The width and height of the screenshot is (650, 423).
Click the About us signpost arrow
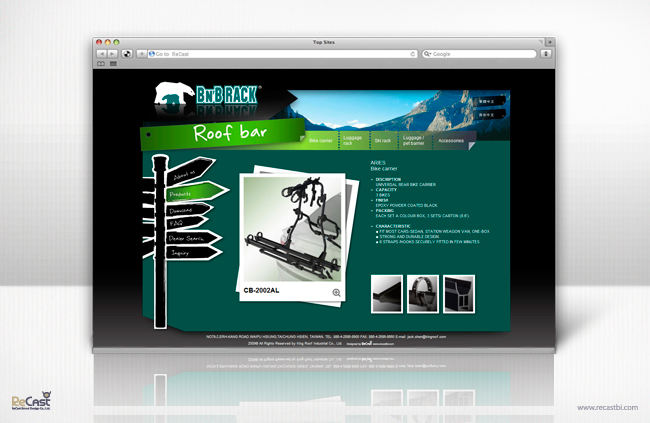[190, 170]
